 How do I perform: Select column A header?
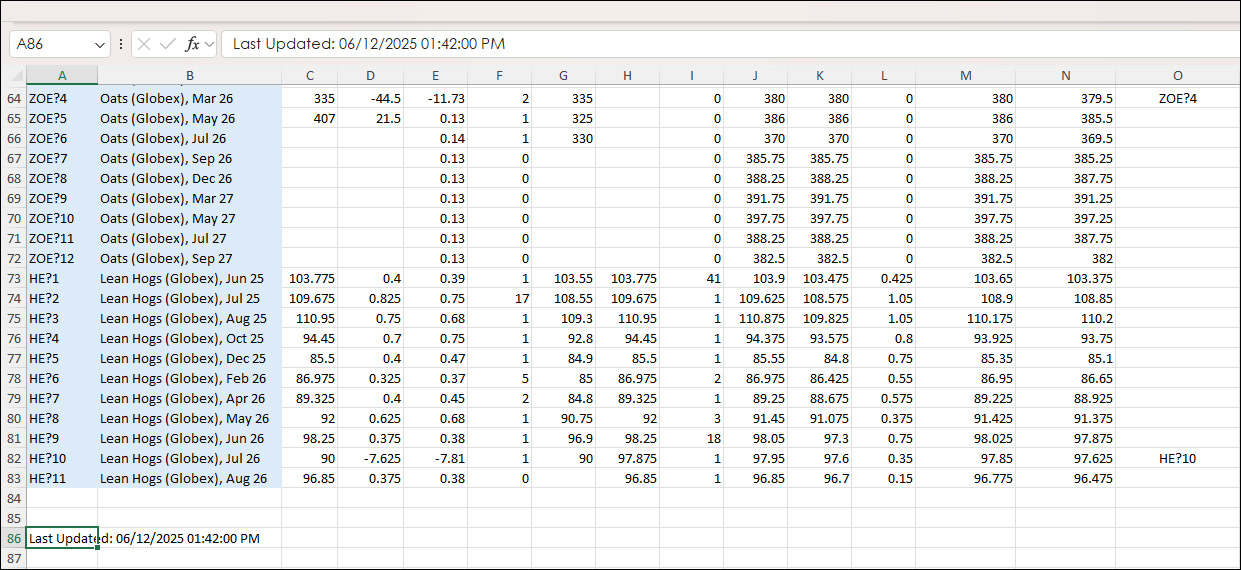[62, 76]
